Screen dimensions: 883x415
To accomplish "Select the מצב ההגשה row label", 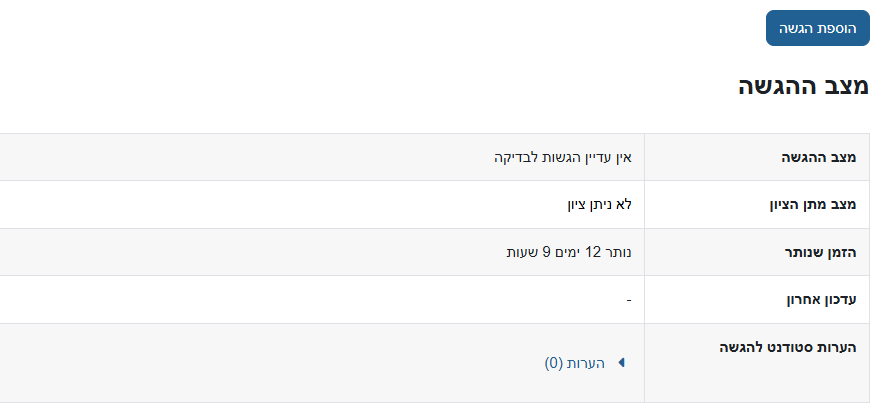I will 819,158.
